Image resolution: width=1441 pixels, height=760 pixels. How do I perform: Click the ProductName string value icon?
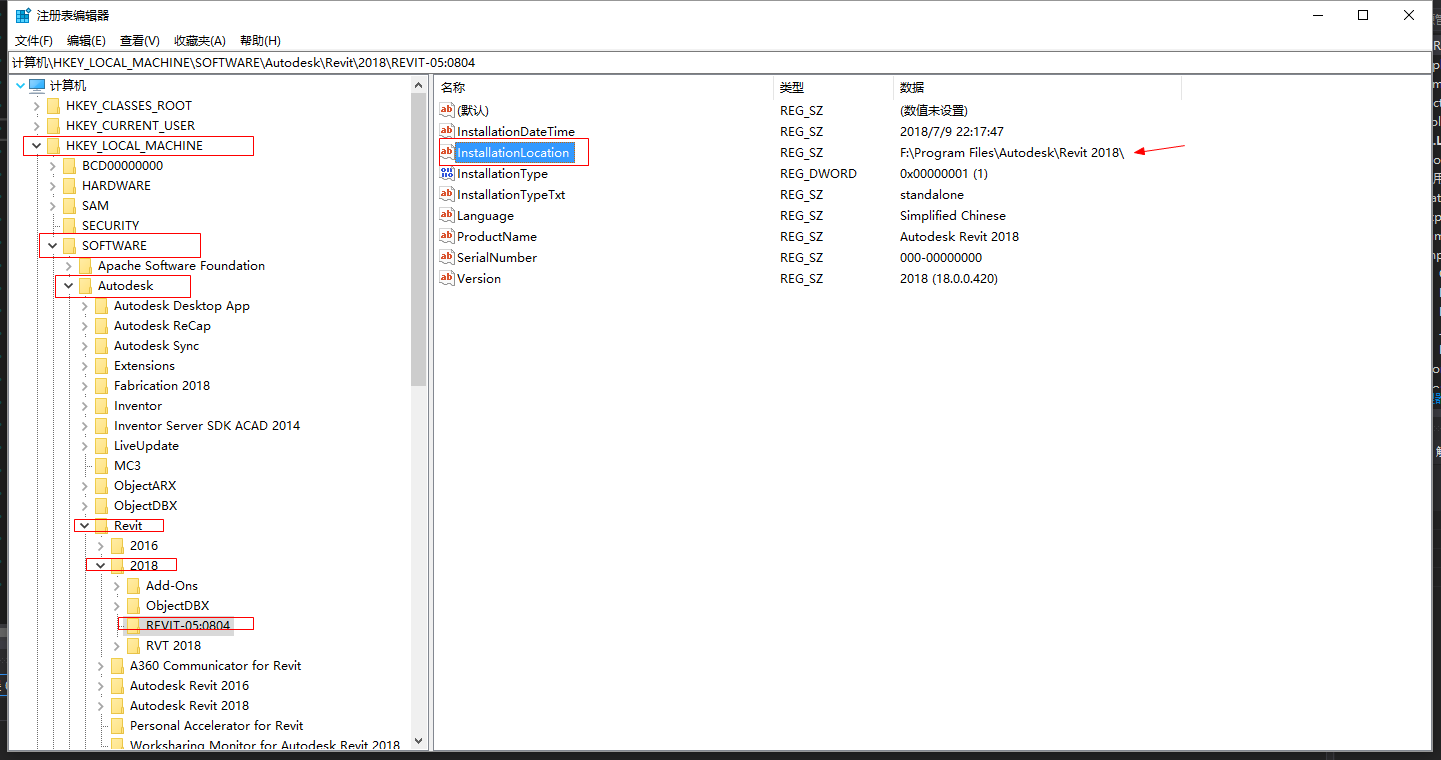[447, 236]
